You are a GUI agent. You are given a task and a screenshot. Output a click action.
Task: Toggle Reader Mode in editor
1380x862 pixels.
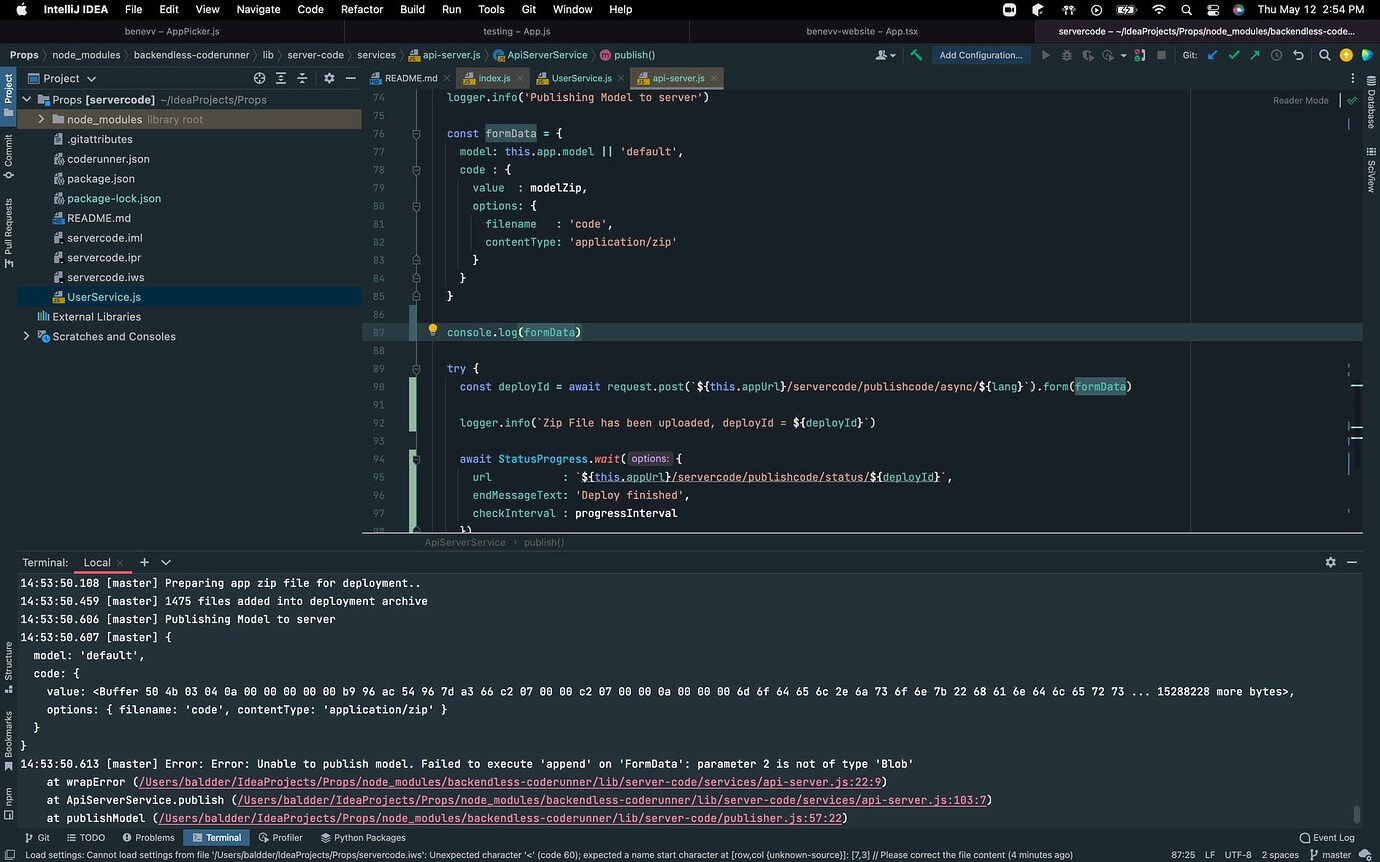(x=1300, y=100)
